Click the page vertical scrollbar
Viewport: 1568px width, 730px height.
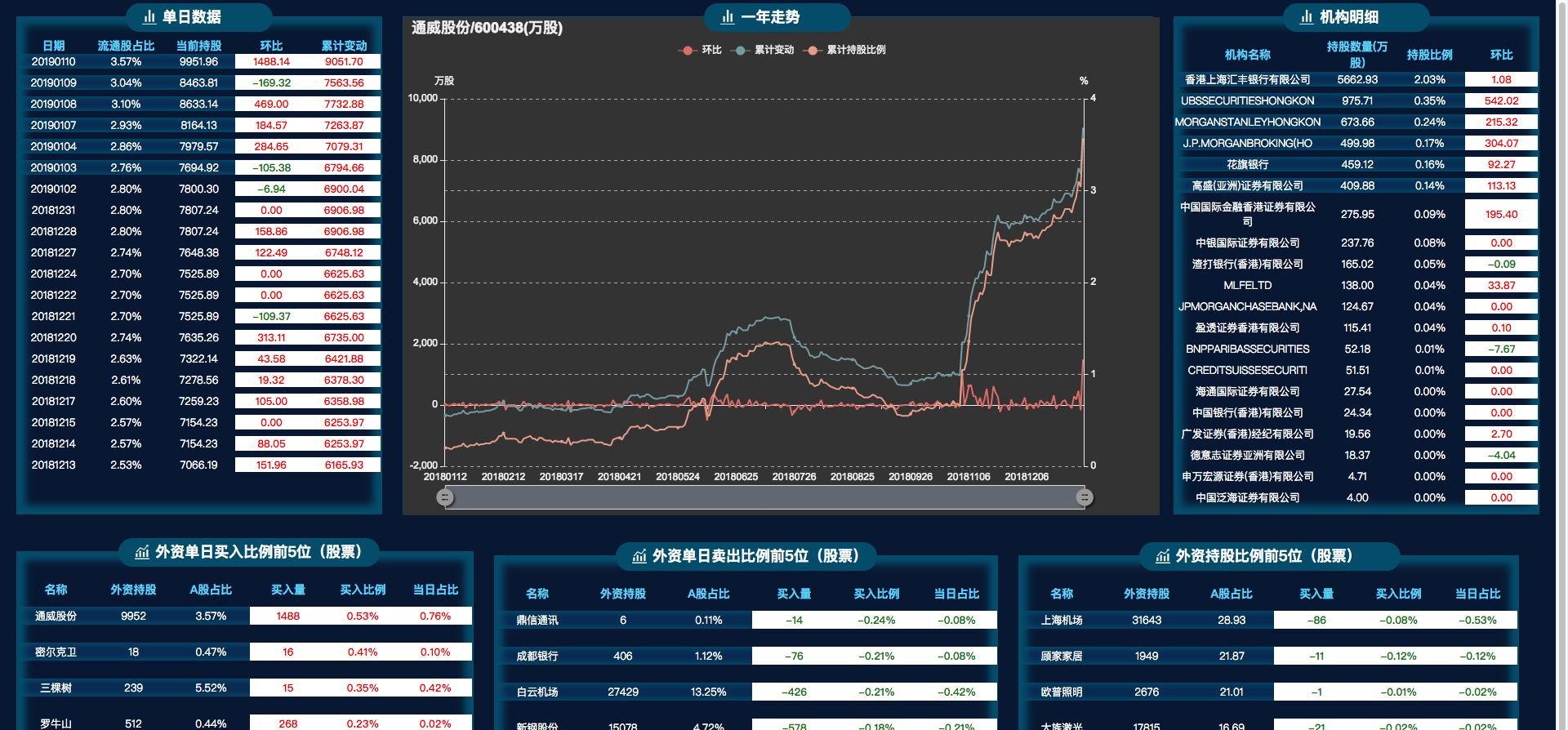tap(1562, 365)
